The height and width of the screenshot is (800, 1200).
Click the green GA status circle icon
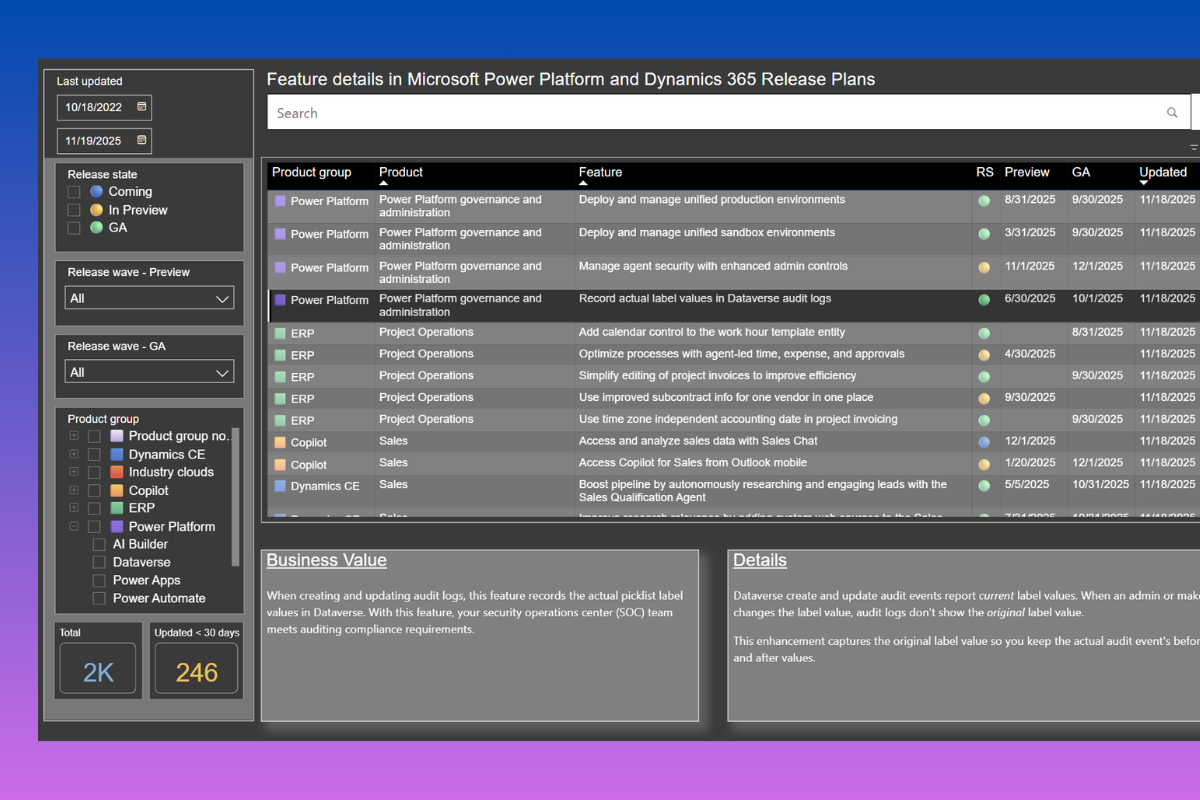(x=96, y=228)
